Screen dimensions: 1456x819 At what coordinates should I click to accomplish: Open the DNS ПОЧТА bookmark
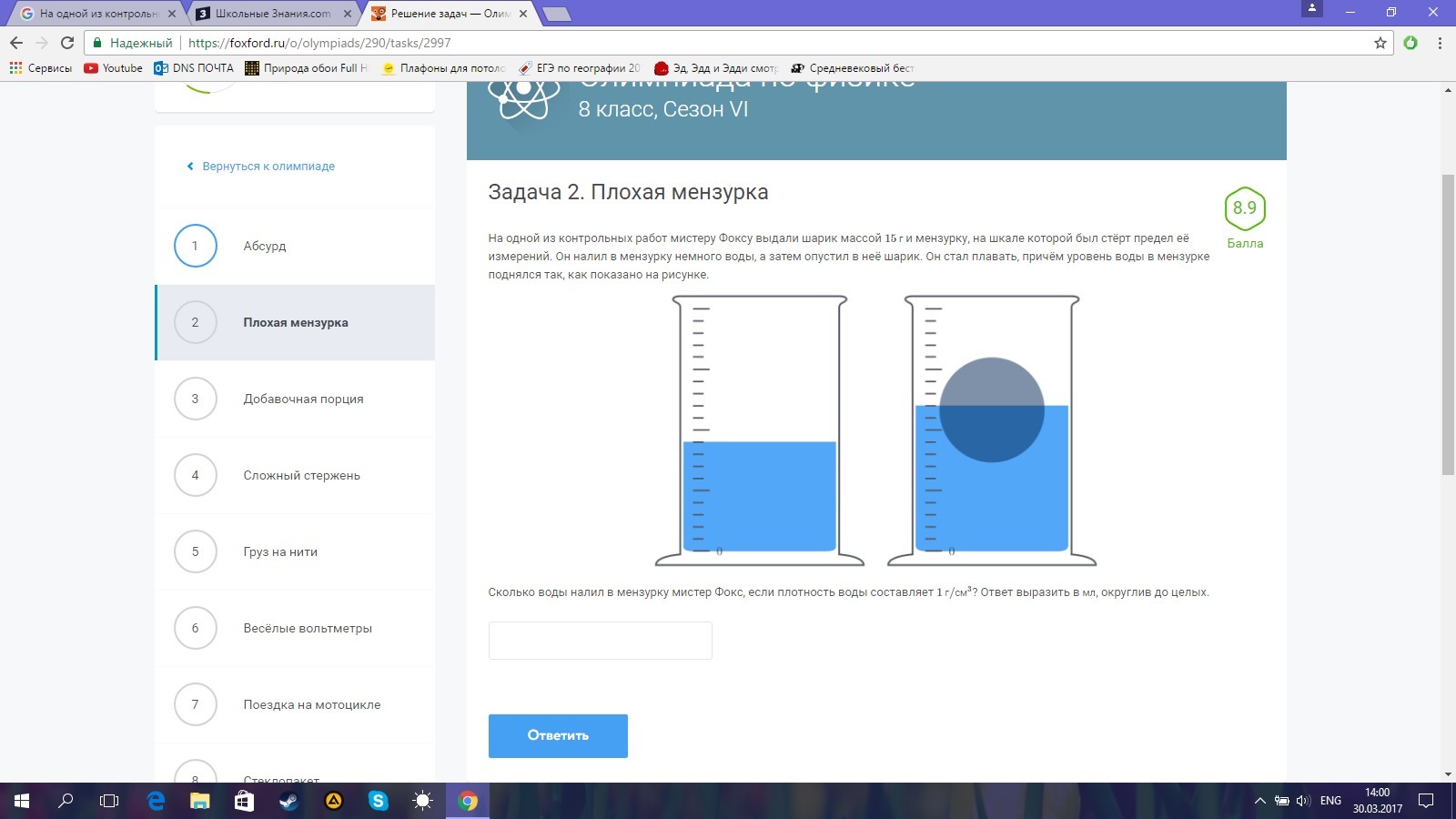[x=194, y=68]
